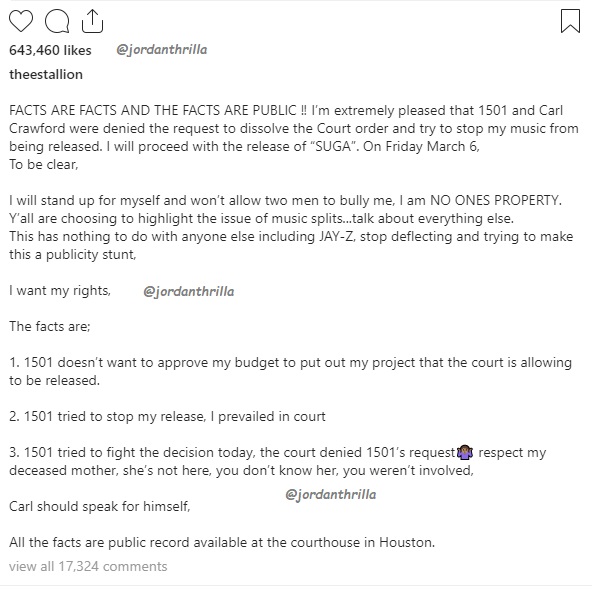The height and width of the screenshot is (590, 592).
Task: Click the shrugging emoji in the caption
Action: (x=465, y=452)
